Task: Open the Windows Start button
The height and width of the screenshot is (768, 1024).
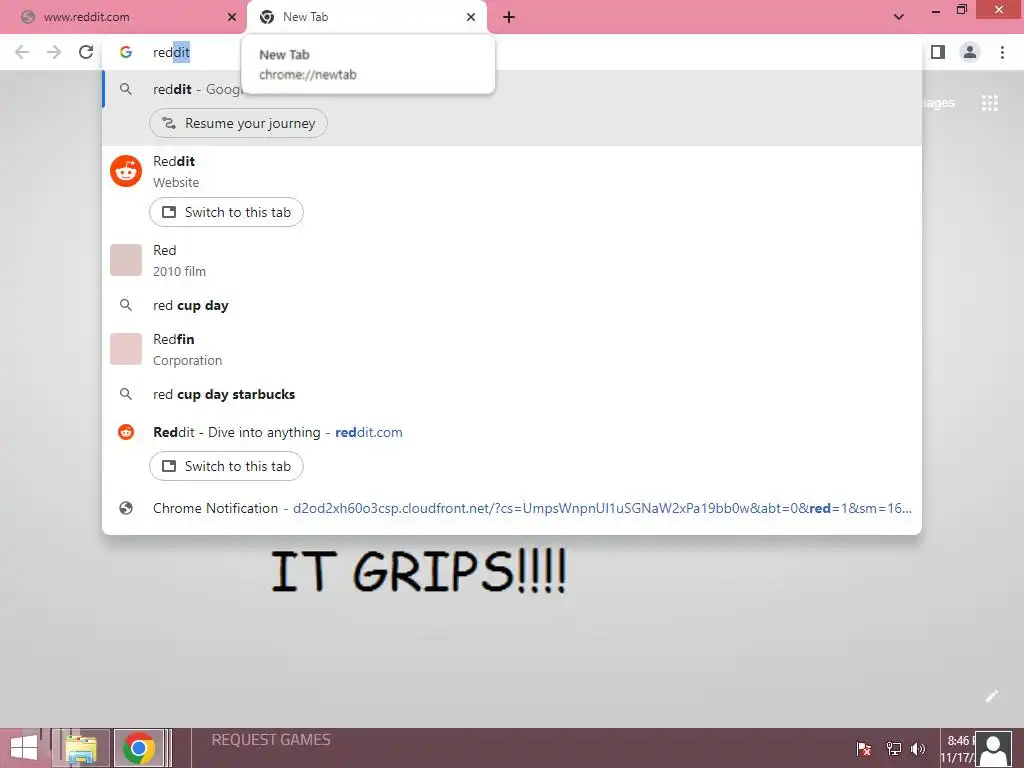Action: point(24,748)
